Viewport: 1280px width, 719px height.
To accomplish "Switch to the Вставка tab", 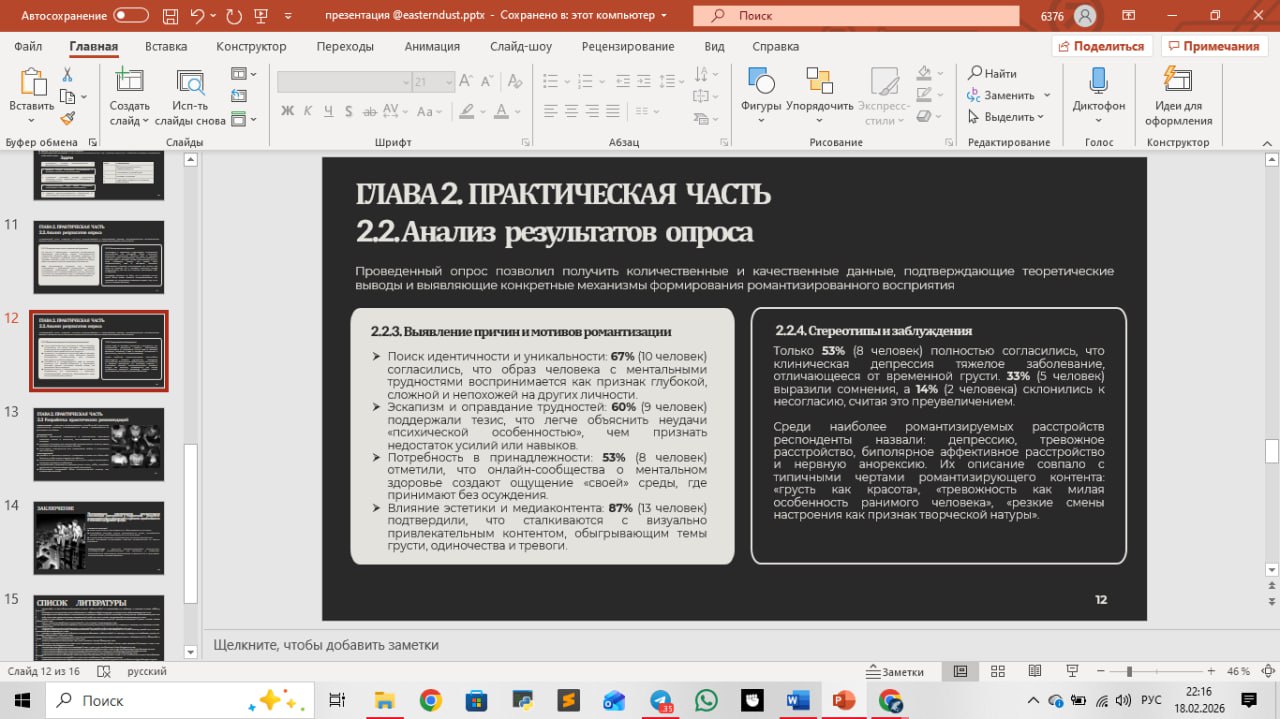I will pos(166,46).
